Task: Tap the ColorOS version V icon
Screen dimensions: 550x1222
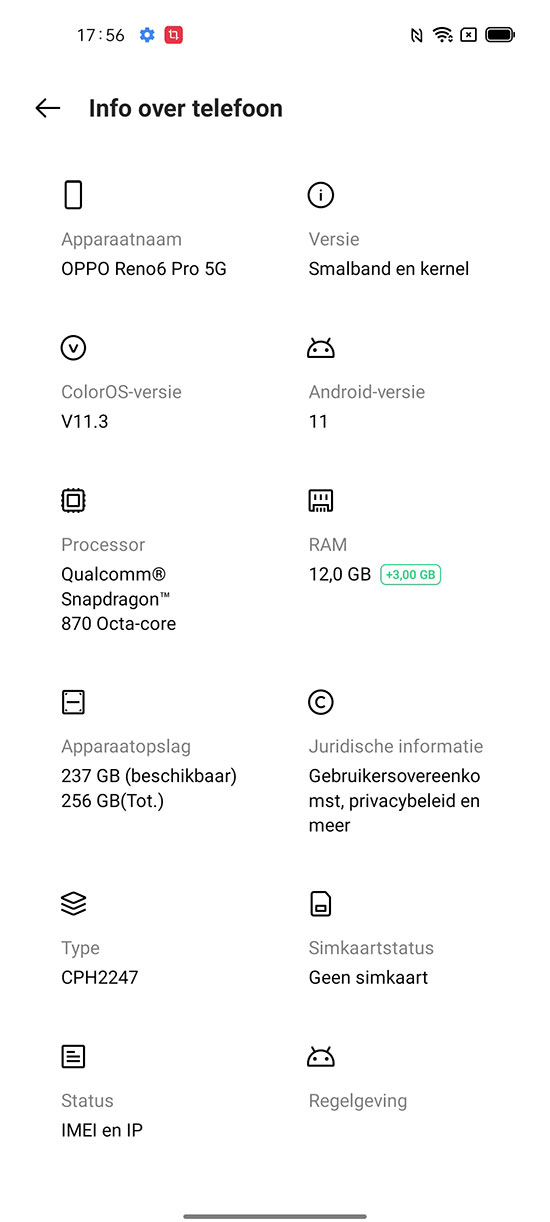Action: (73, 348)
